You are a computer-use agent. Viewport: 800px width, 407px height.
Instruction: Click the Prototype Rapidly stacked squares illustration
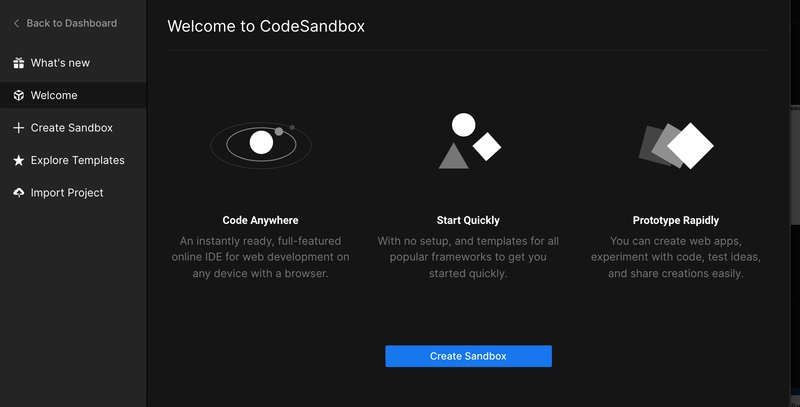(676, 145)
